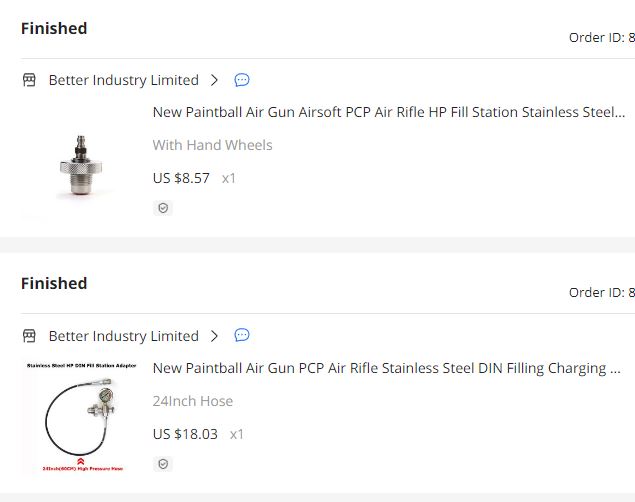
Task: Open Better Industry Limited store from first order
Action: click(x=123, y=80)
